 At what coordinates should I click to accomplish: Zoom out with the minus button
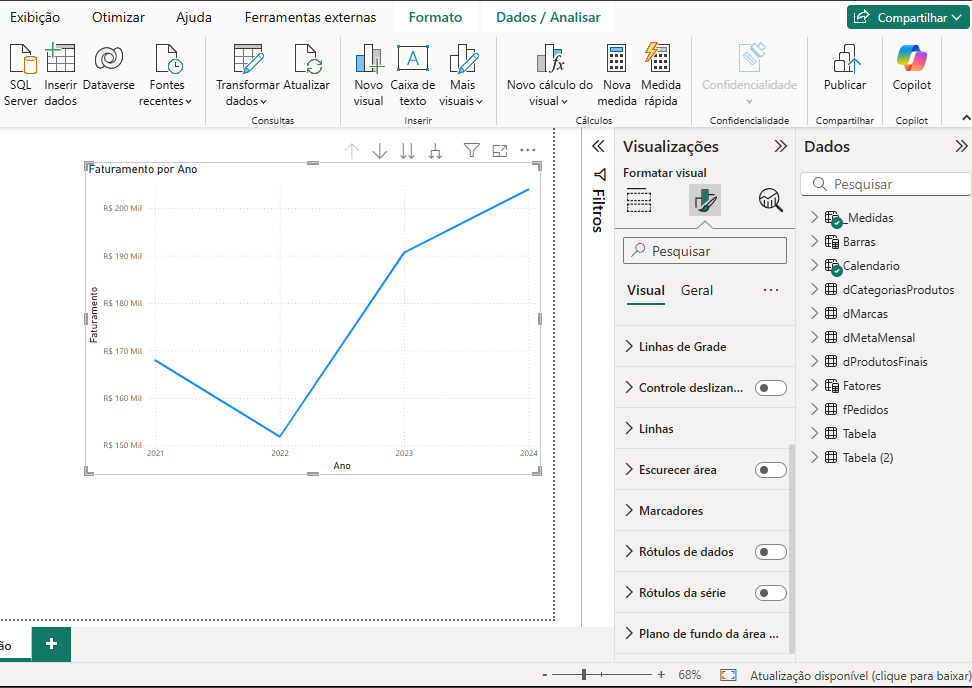click(x=545, y=674)
